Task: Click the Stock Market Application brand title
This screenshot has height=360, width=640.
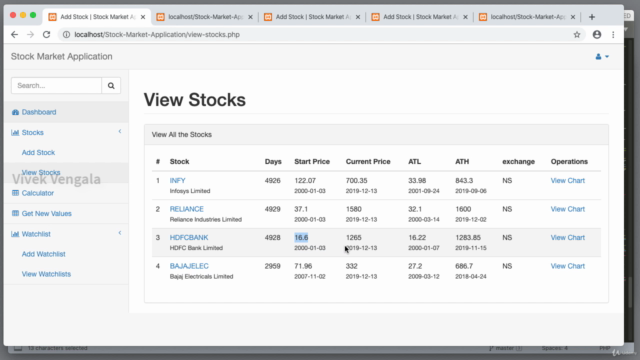Action: (x=62, y=57)
